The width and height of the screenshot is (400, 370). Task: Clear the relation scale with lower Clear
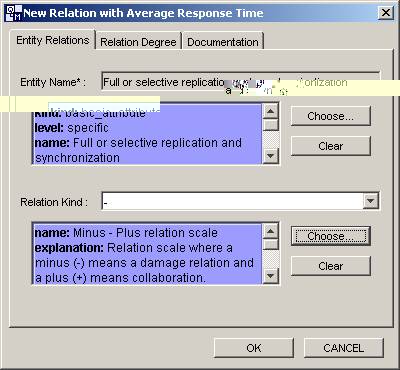330,266
